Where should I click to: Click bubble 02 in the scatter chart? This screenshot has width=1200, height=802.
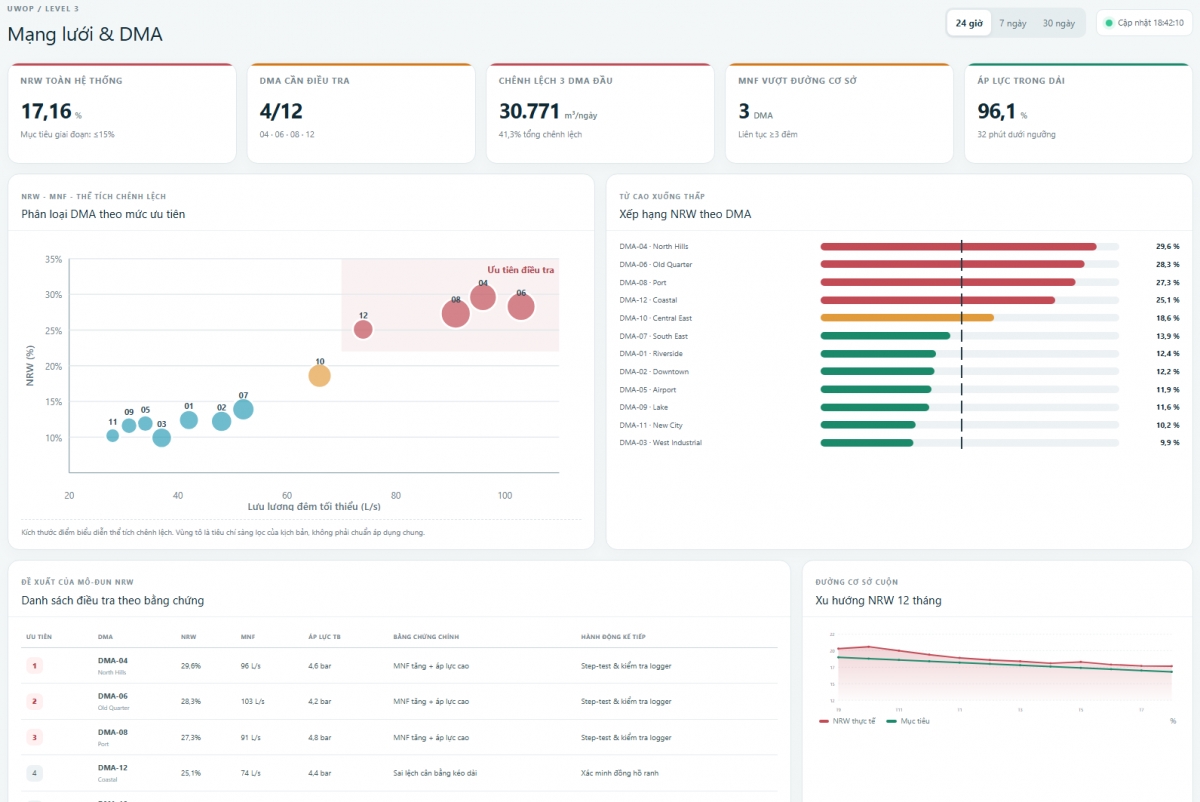pyautogui.click(x=221, y=421)
